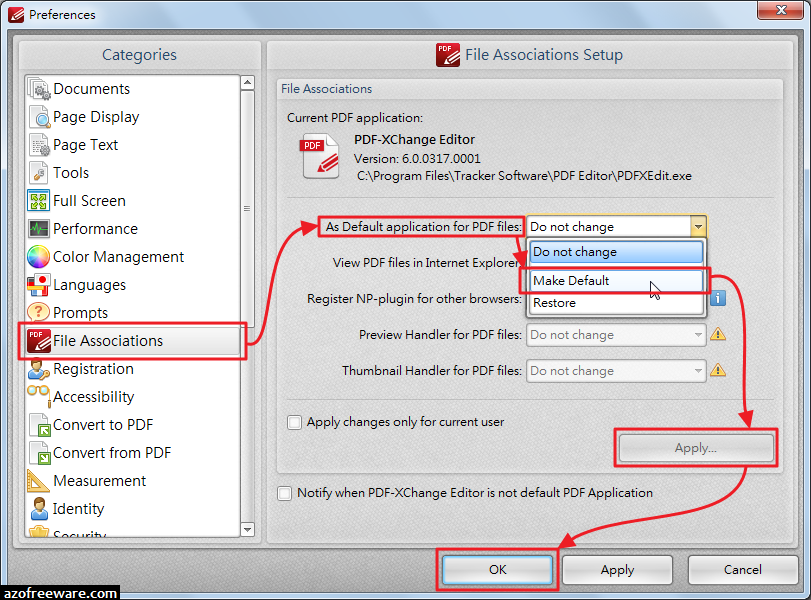Click the Accessibility glasses icon
The height and width of the screenshot is (600, 811).
[39, 395]
